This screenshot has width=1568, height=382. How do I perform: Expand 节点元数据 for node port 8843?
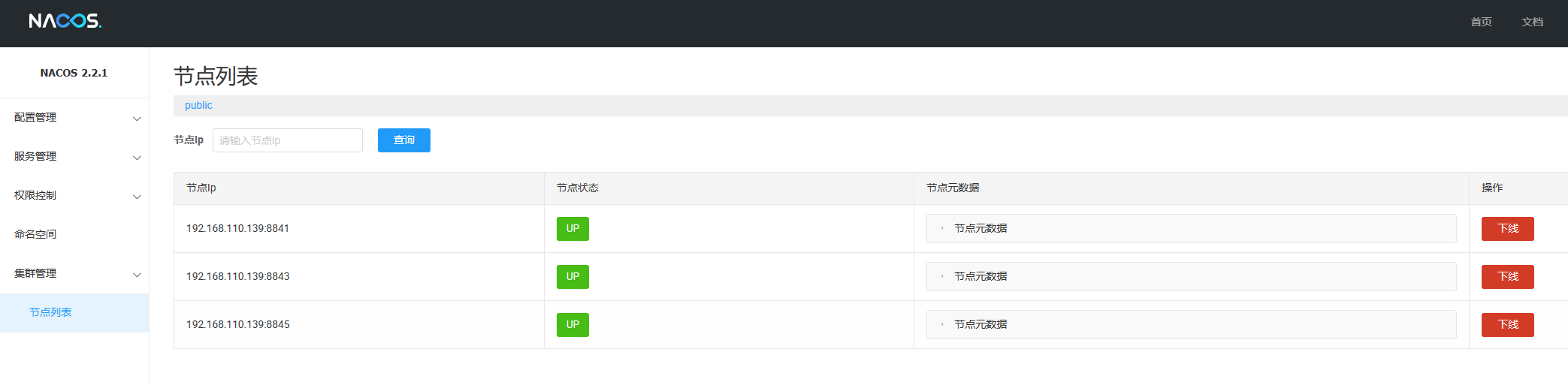[x=980, y=277]
